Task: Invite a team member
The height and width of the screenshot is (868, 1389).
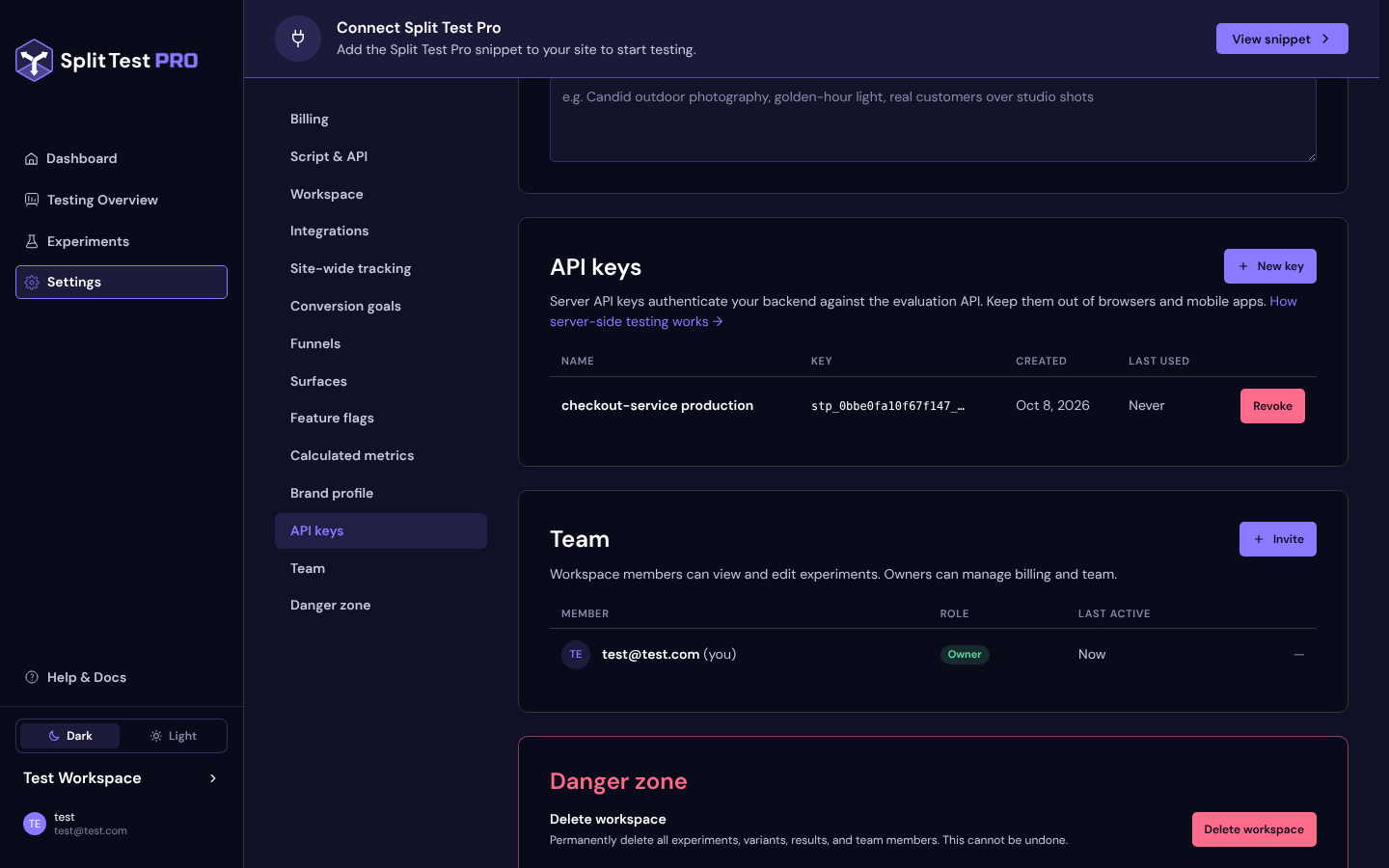Action: coord(1278,539)
